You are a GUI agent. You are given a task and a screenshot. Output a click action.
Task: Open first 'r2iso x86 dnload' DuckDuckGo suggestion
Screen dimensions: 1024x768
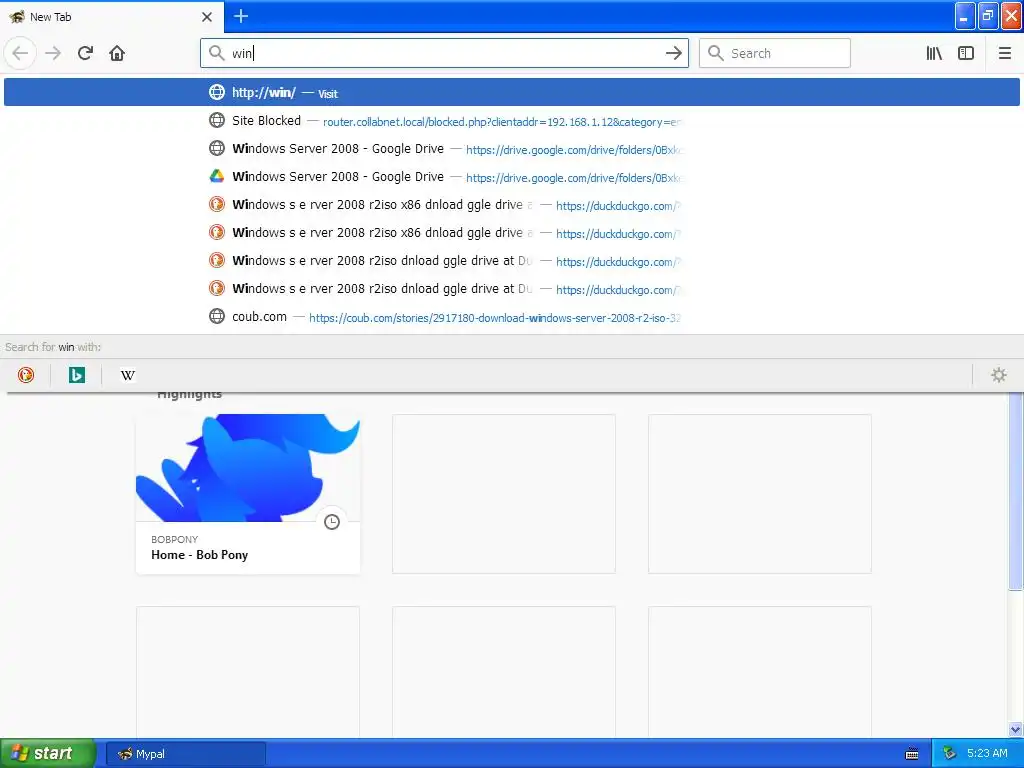coord(511,204)
